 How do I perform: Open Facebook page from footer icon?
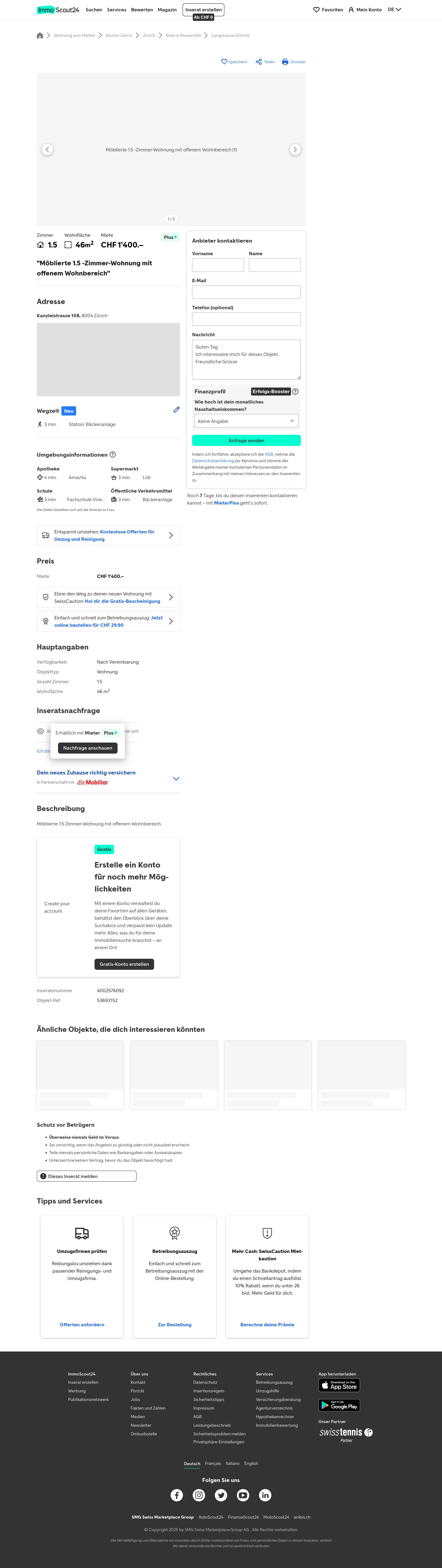[176, 1495]
